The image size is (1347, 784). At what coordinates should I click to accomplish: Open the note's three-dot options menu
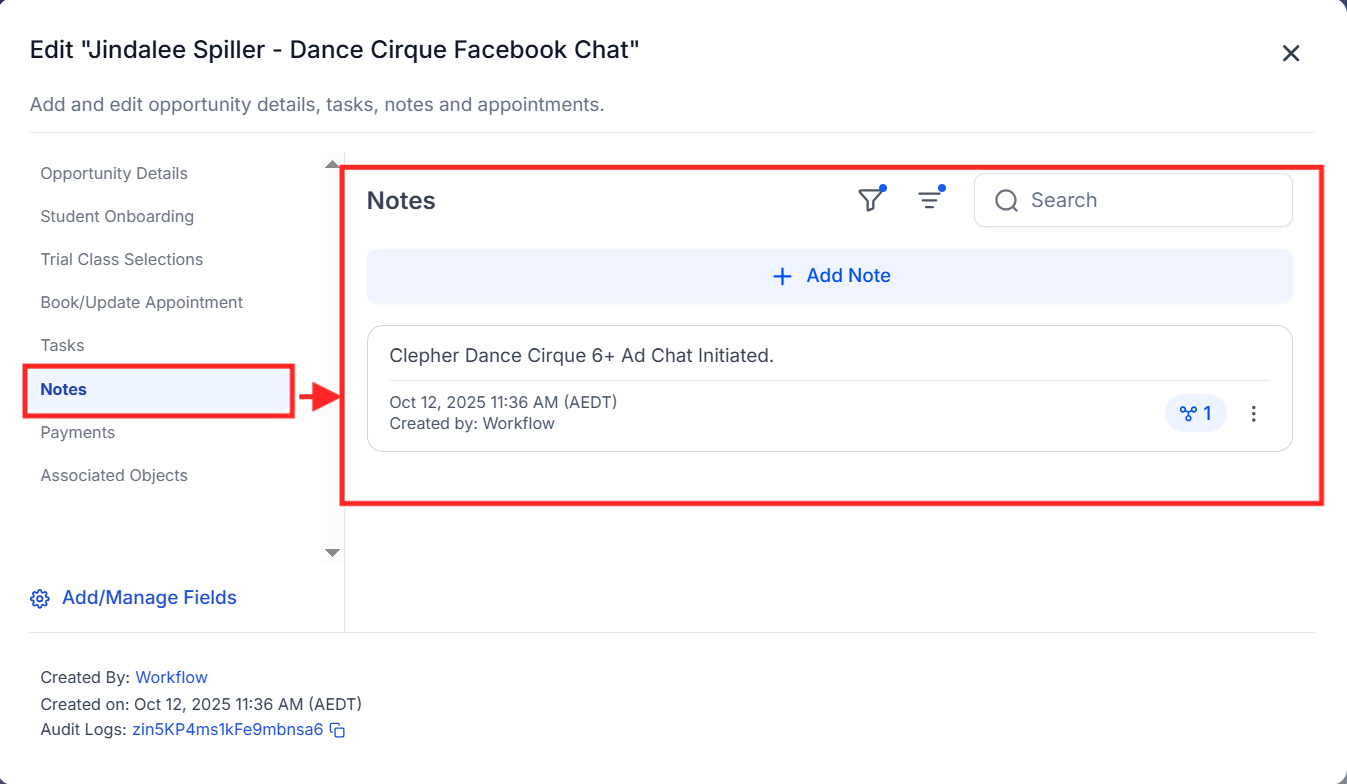point(1254,413)
